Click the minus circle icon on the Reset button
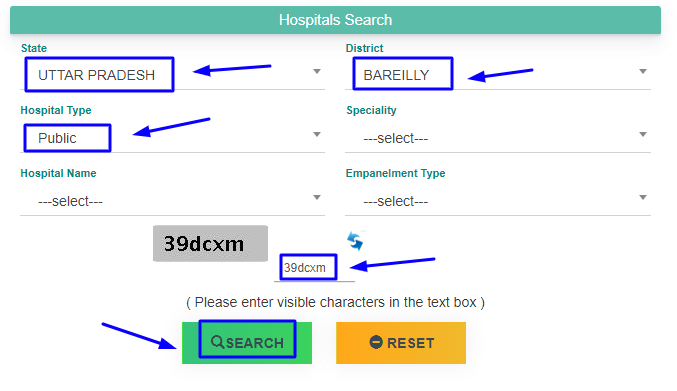677x391 pixels. [x=376, y=342]
